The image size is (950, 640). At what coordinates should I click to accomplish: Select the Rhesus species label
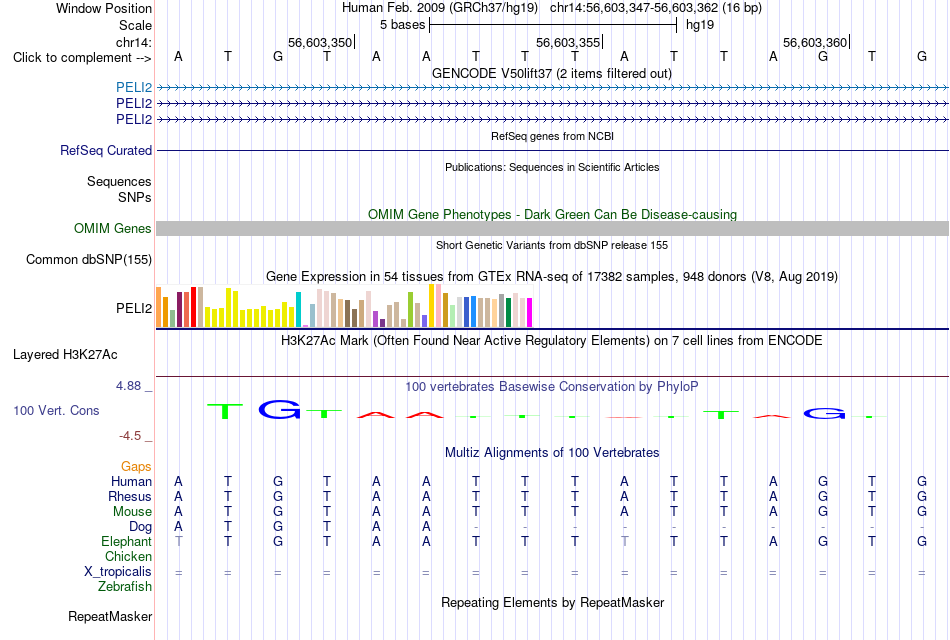130,496
